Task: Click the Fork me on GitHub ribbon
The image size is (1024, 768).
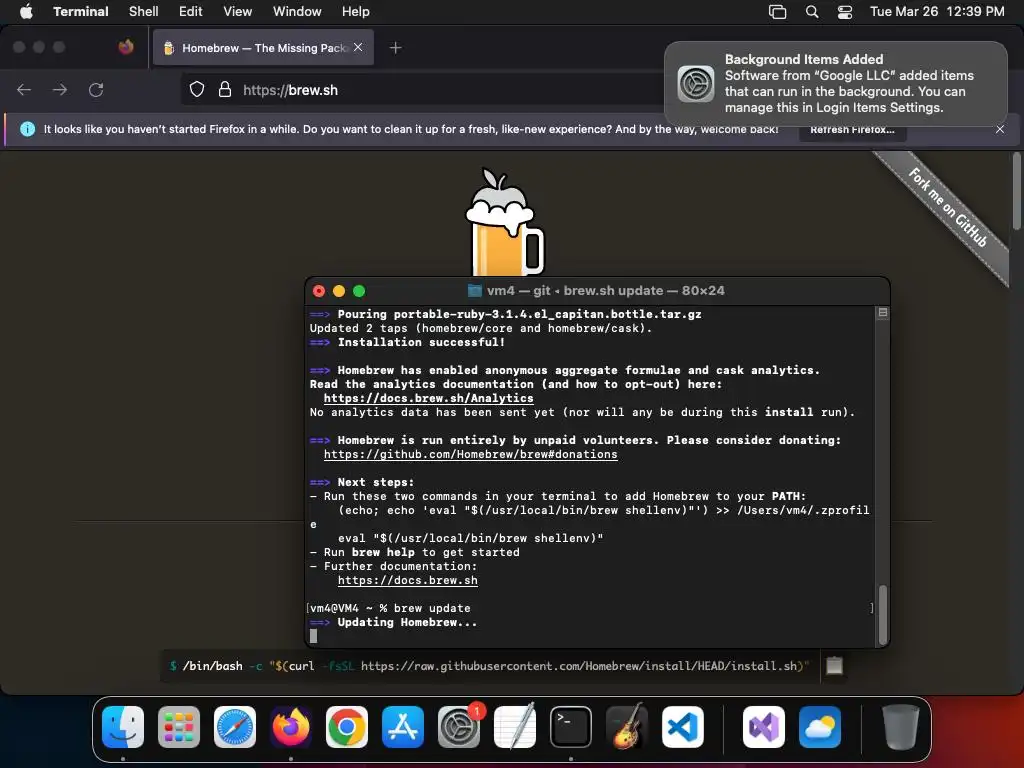Action: pos(948,208)
